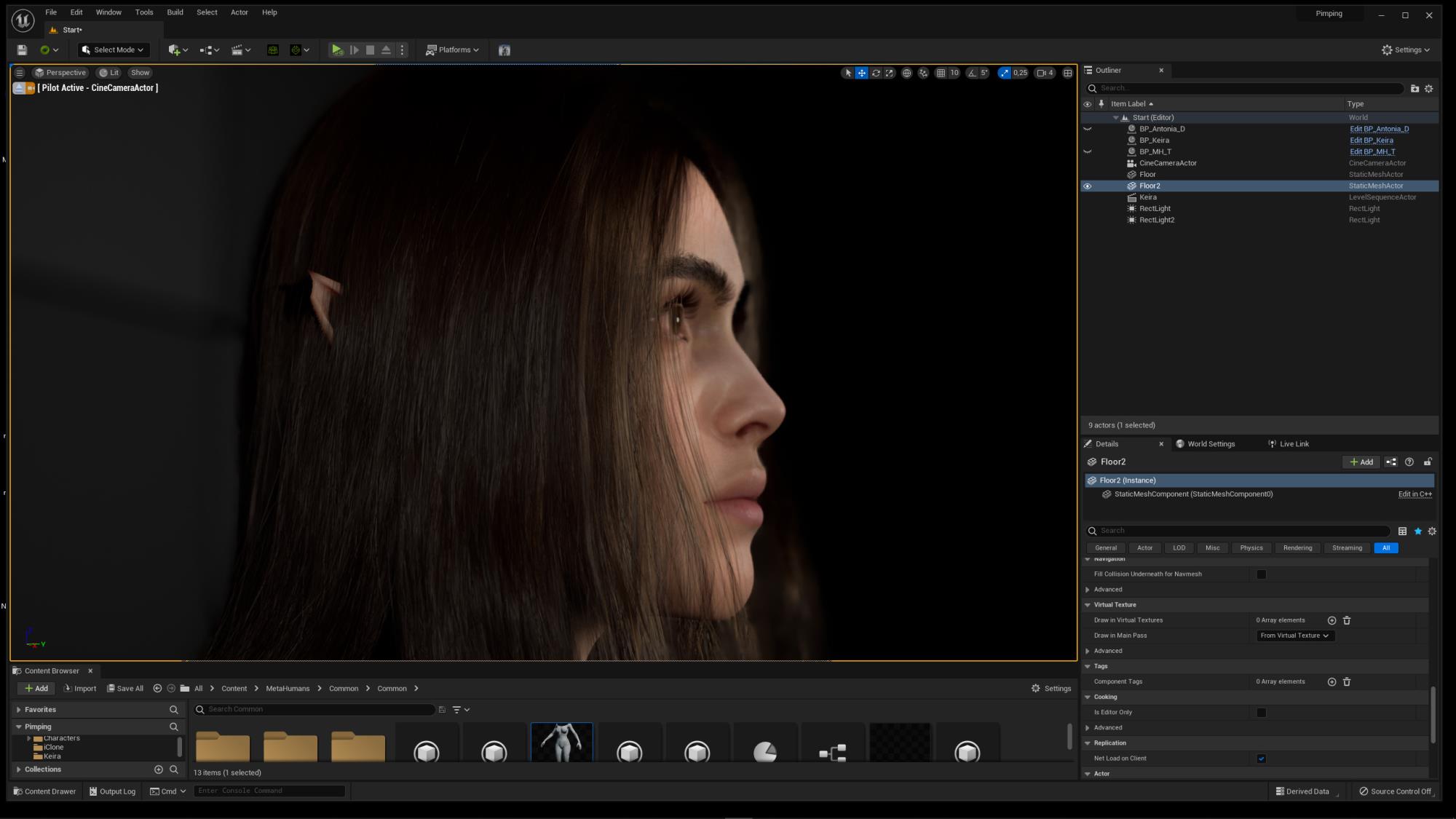This screenshot has width=1456, height=819.
Task: Collapse the Virtual Texture section
Action: 1088,605
